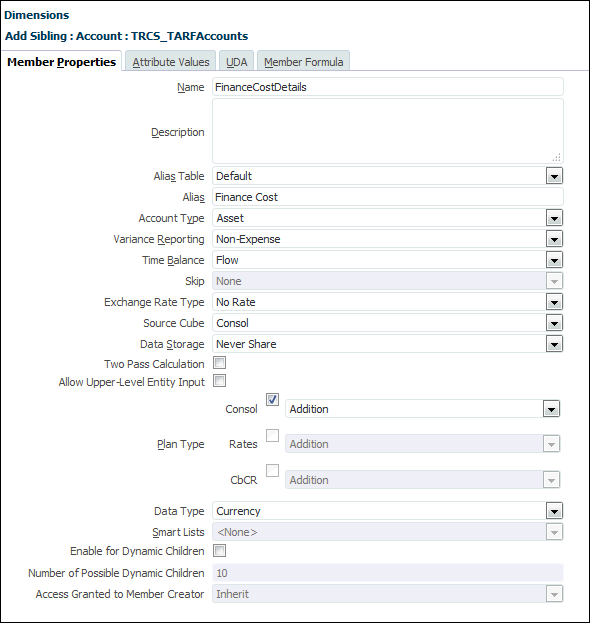The width and height of the screenshot is (590, 623).
Task: Switch to the Member Properties tab
Action: click(62, 62)
